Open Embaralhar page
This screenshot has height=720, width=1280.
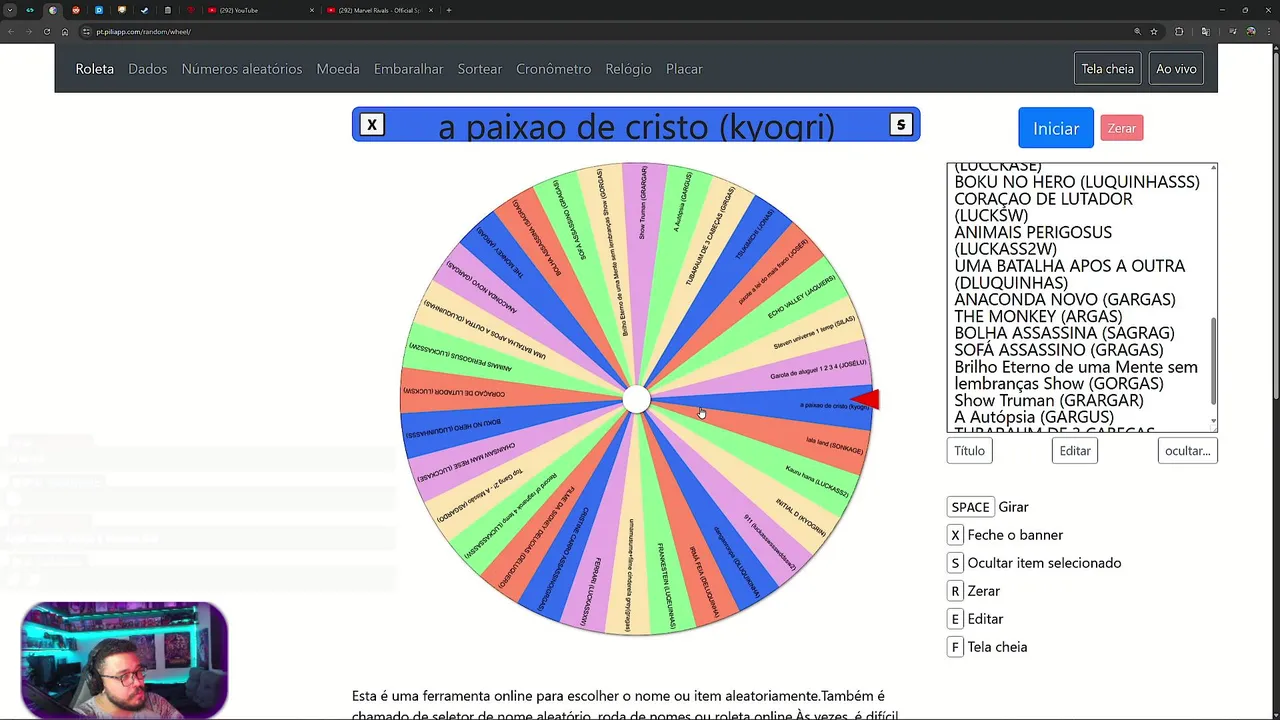coord(409,69)
